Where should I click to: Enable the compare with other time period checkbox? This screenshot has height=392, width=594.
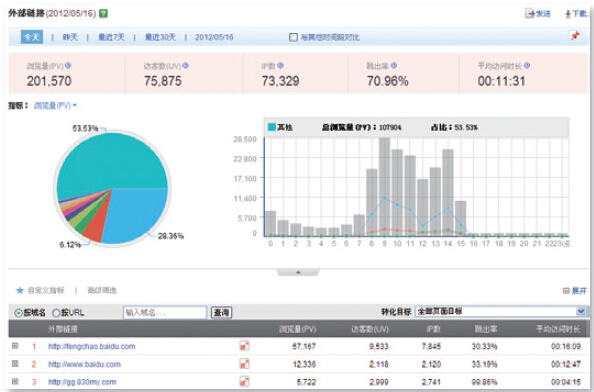(293, 37)
